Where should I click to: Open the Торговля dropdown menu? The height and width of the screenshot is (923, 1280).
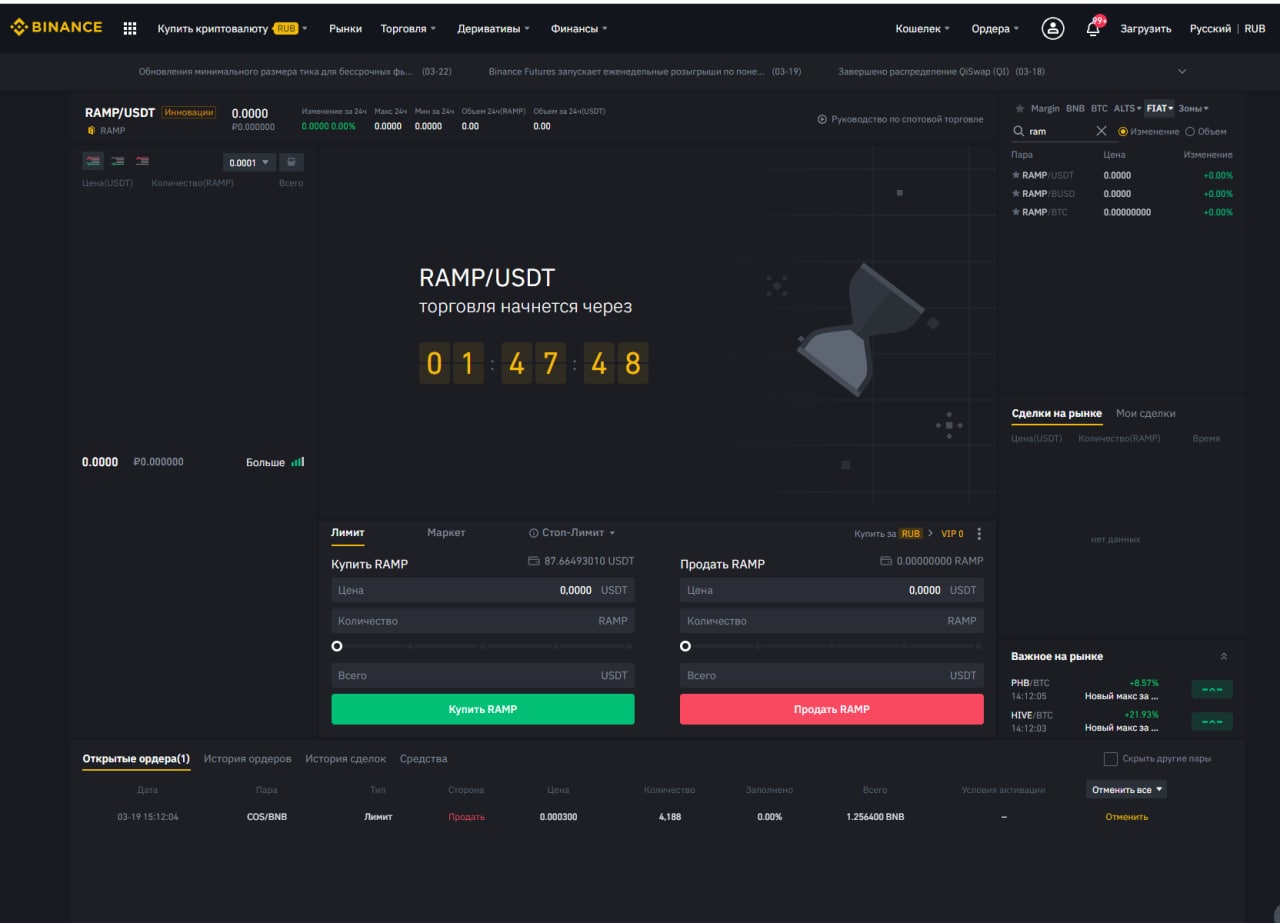(408, 29)
